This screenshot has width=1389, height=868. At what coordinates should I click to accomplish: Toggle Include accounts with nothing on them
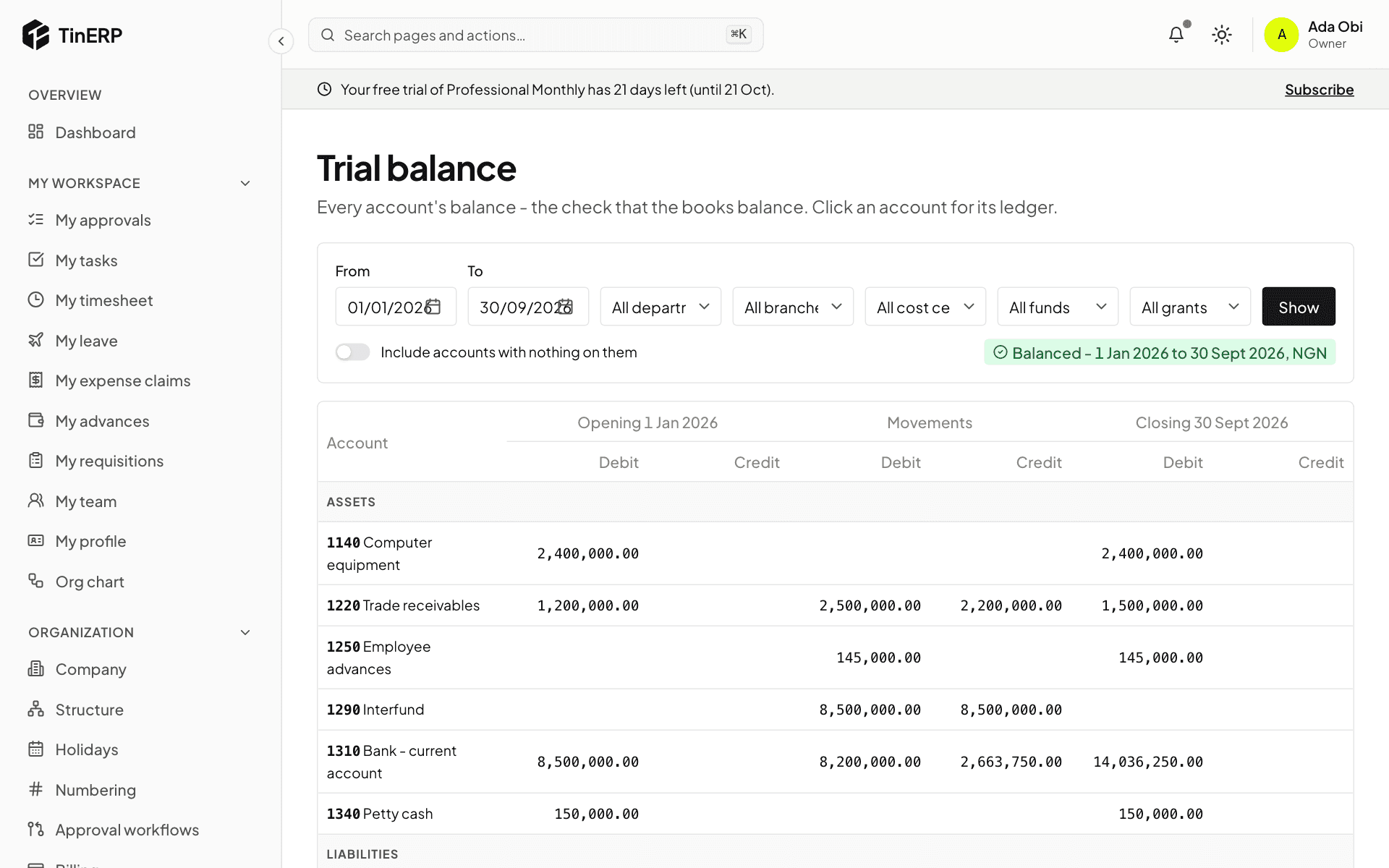[x=352, y=352]
